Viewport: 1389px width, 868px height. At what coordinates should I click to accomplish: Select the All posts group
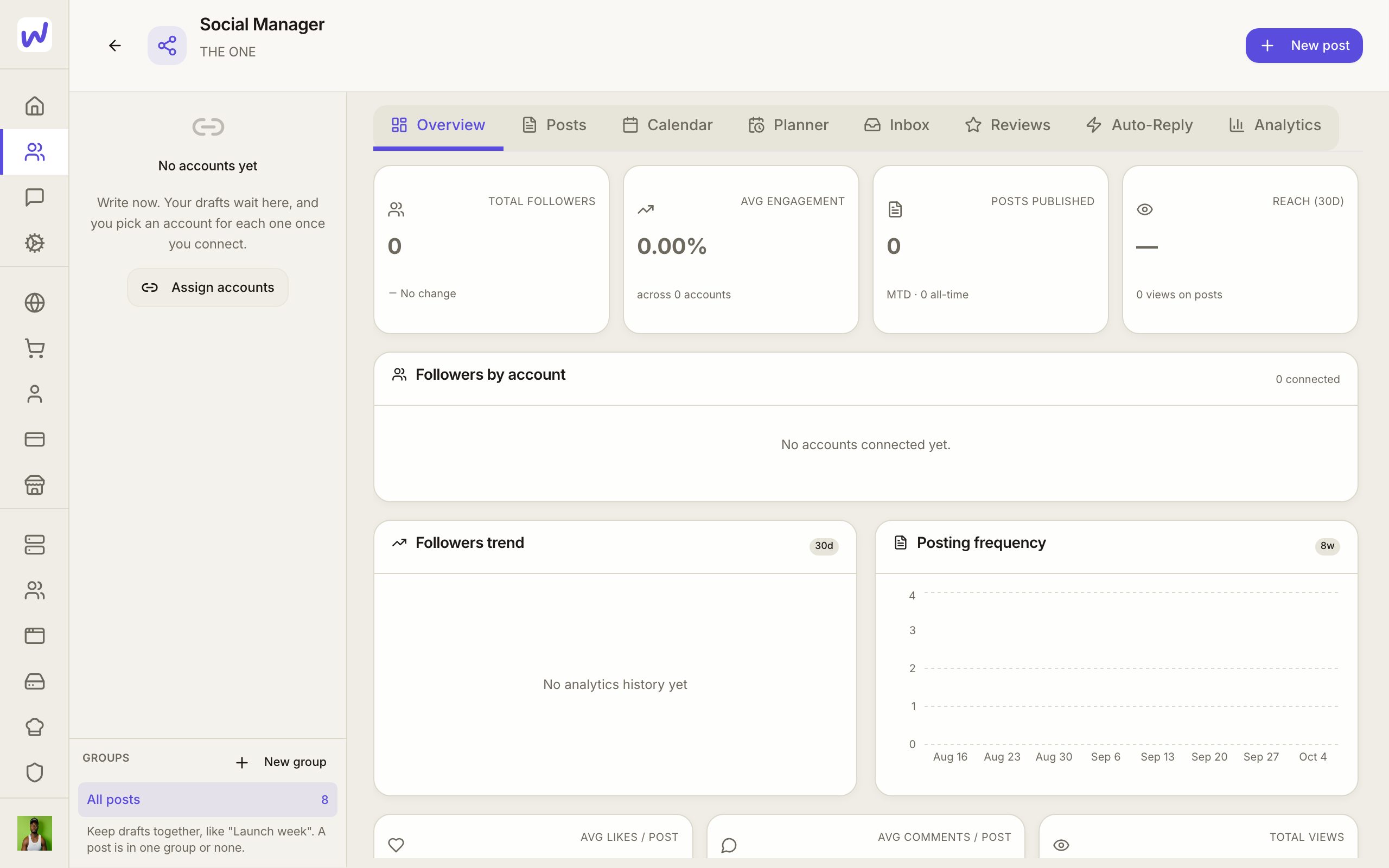click(208, 800)
